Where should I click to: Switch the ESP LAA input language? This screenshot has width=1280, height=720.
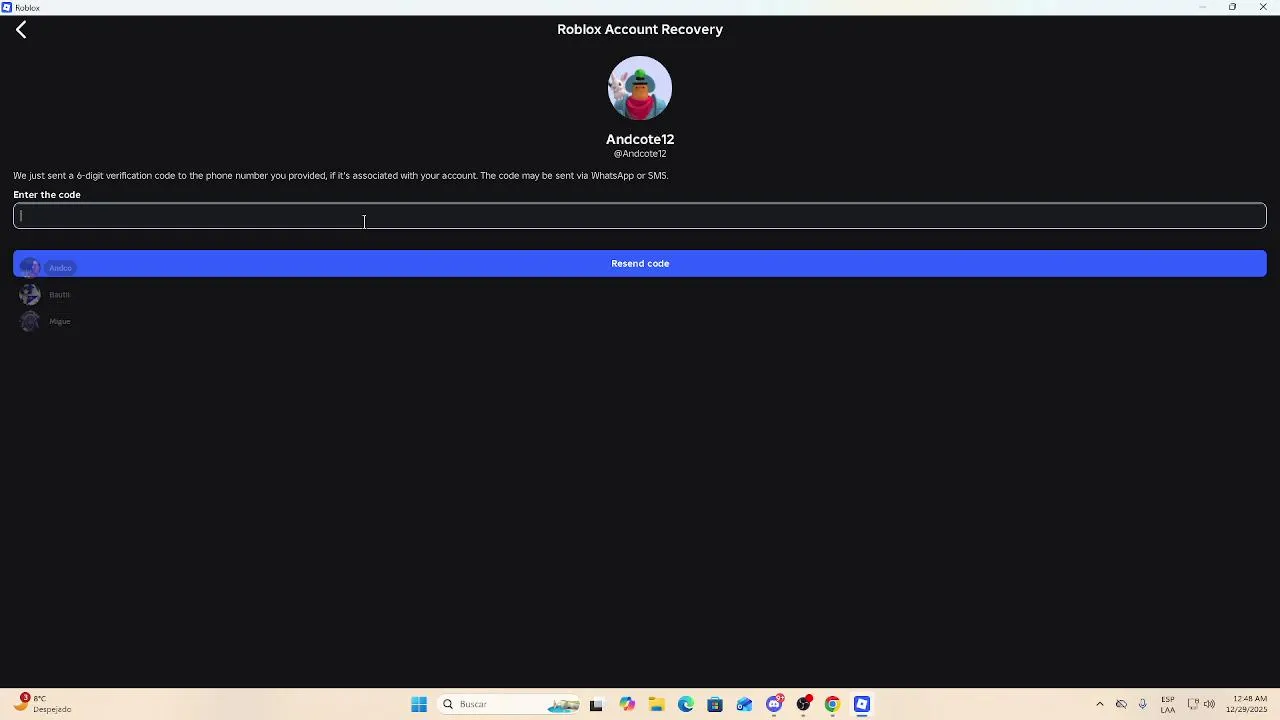click(x=1168, y=704)
